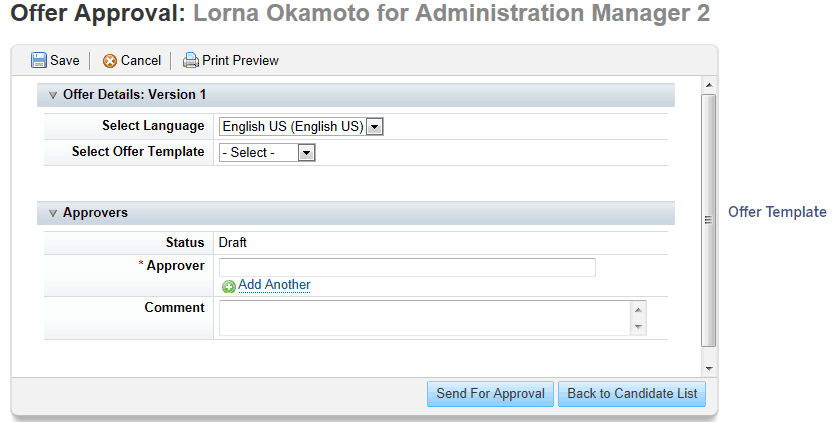Collapse the Offer Details: Version 1 section
The width and height of the screenshot is (839, 422).
(x=52, y=95)
